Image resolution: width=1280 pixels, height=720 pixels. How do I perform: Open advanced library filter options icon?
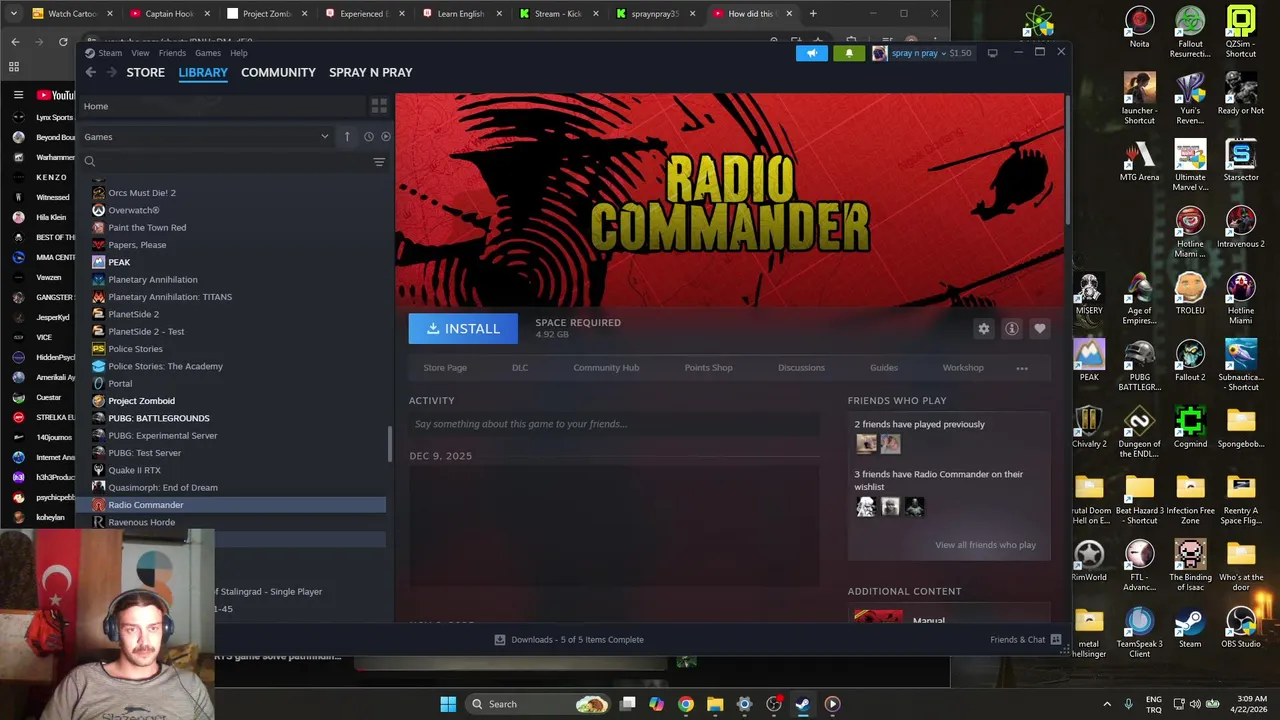379,162
